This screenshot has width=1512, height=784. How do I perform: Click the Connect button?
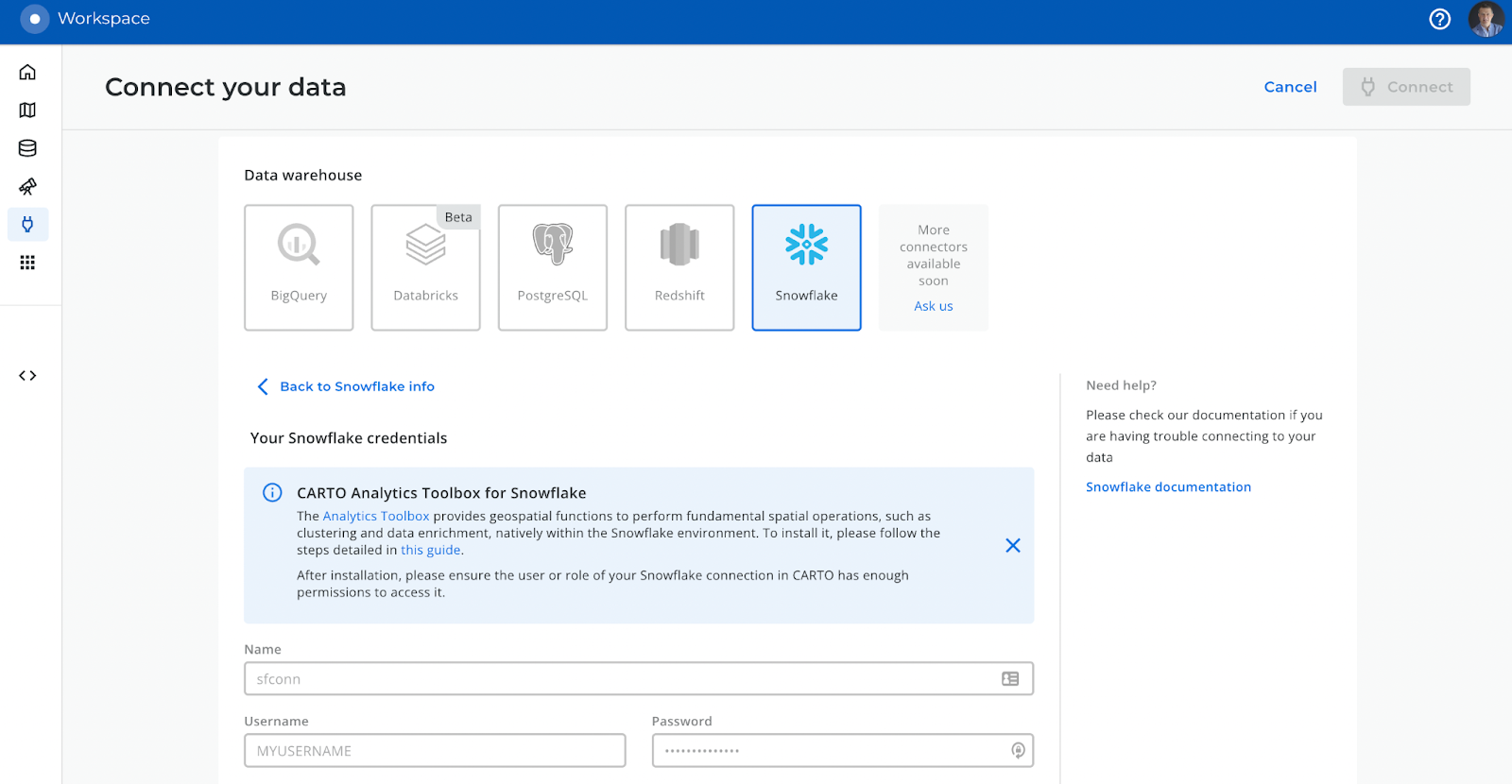1406,87
